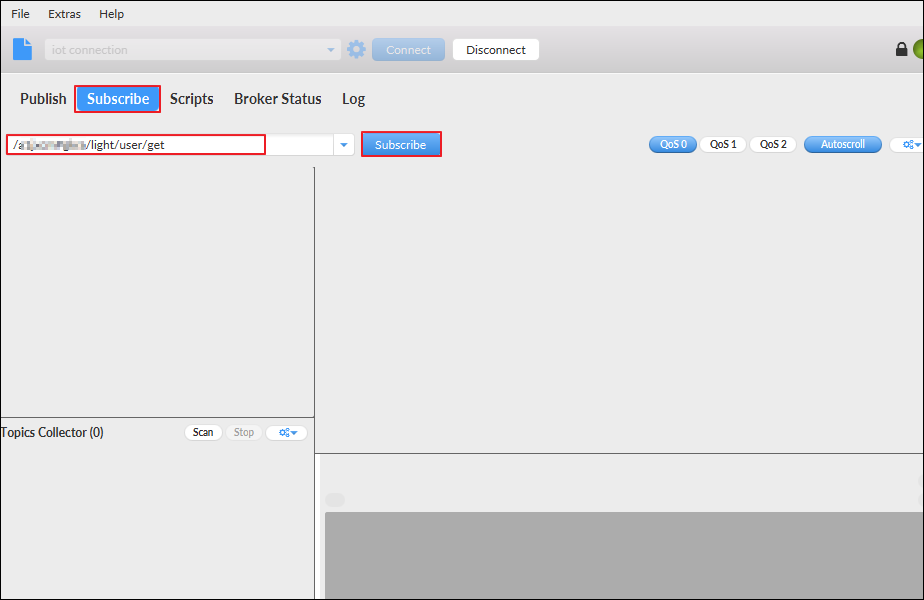Click the green connection status indicator
The height and width of the screenshot is (600, 924).
[918, 48]
